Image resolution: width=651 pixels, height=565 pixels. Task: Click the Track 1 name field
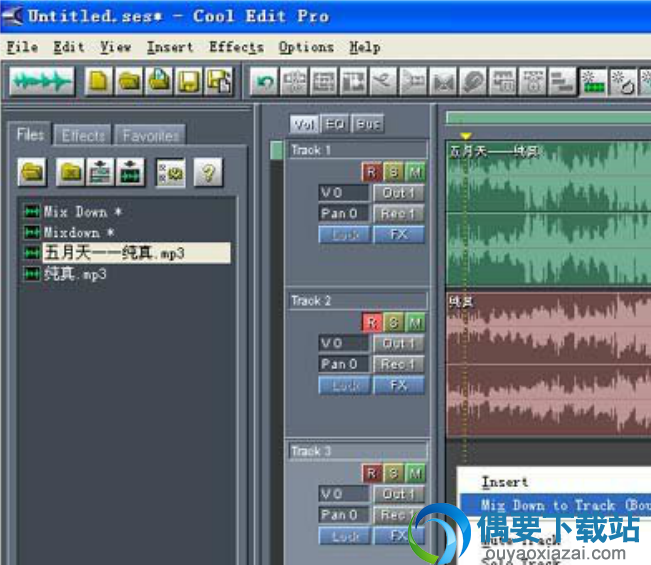click(x=357, y=150)
